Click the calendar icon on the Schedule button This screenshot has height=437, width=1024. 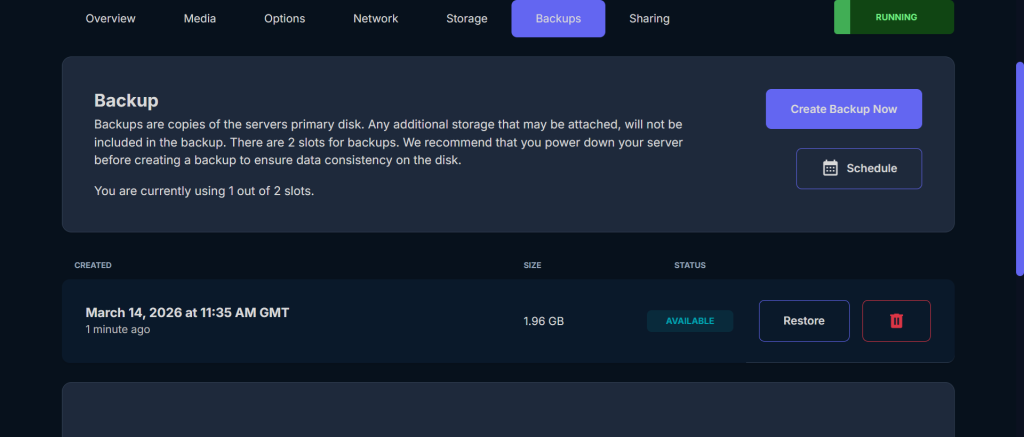point(830,168)
